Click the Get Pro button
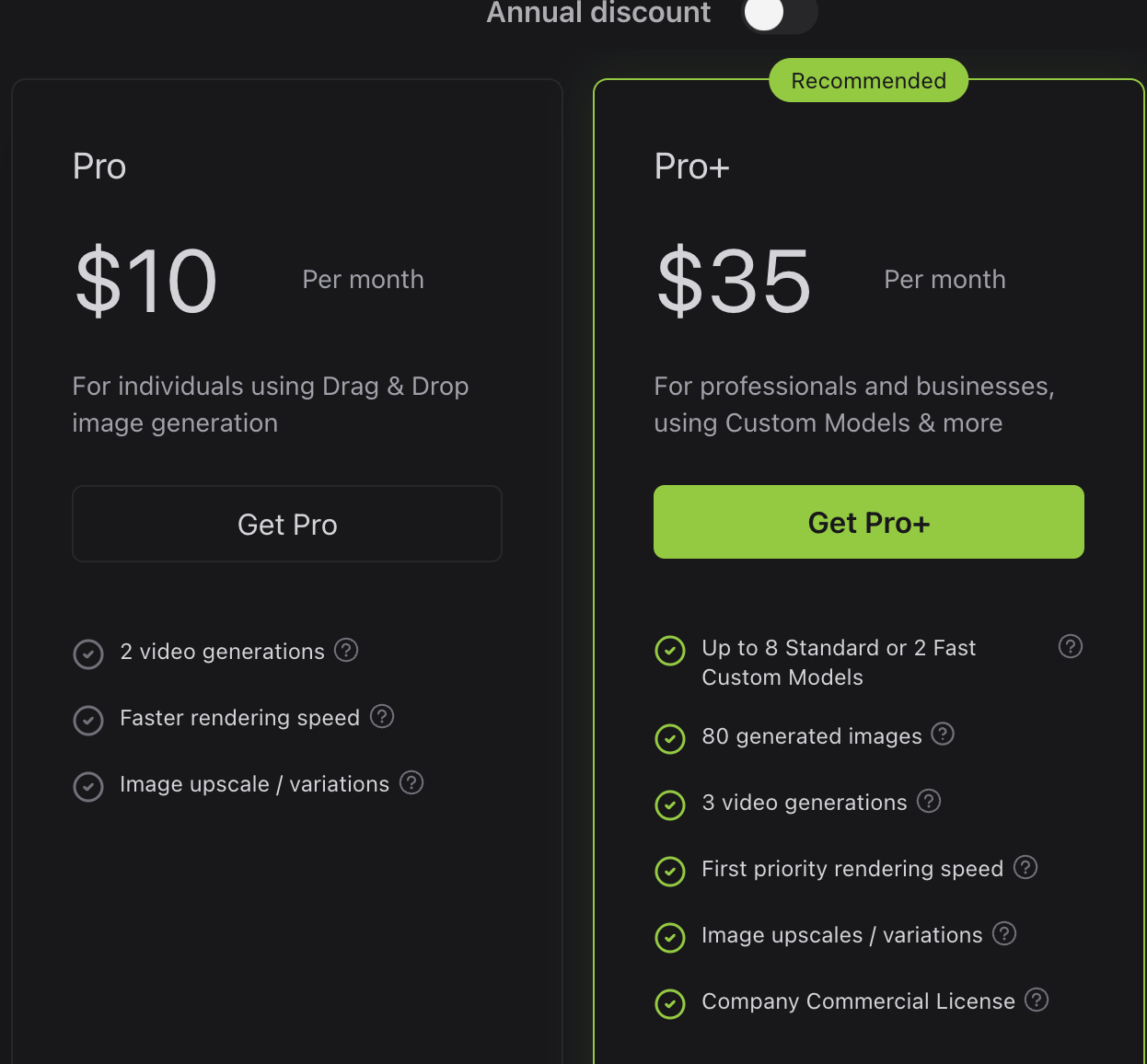 coord(287,524)
